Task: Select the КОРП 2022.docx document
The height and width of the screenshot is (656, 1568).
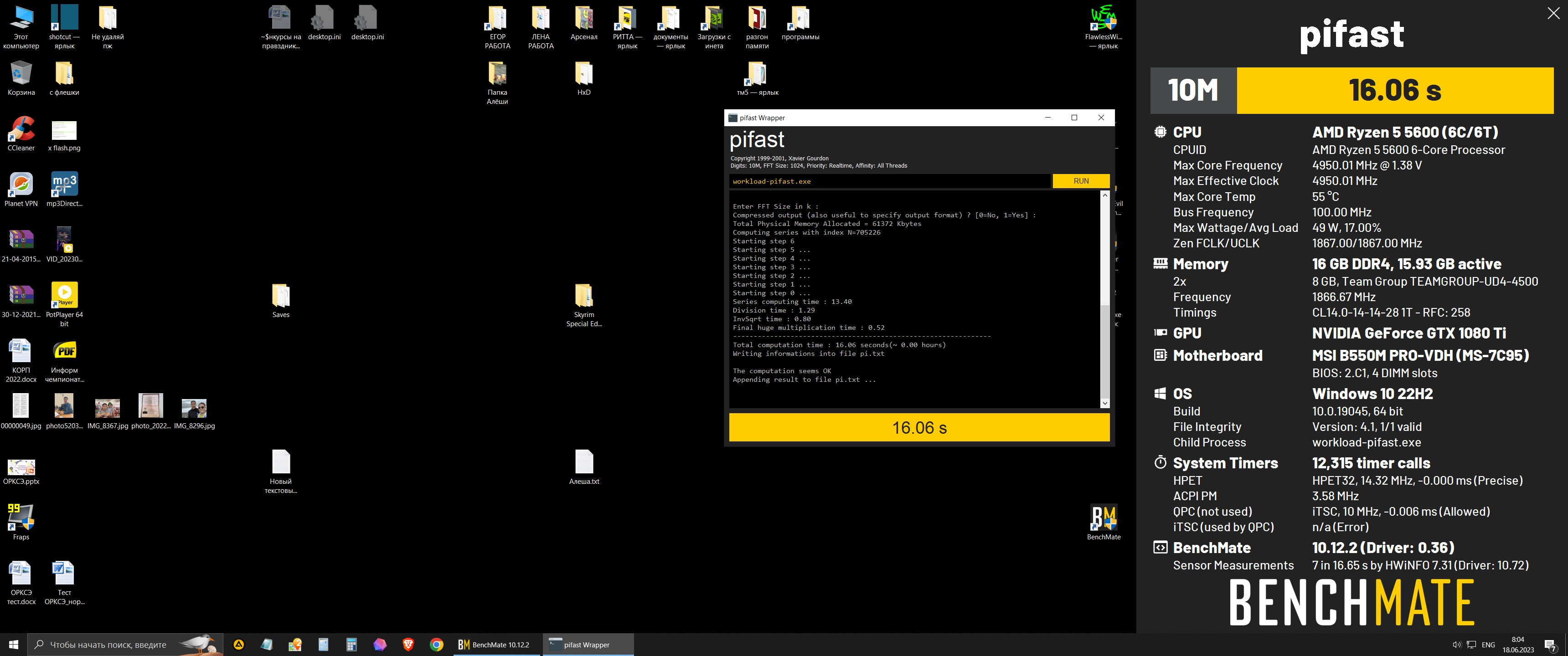Action: [x=21, y=360]
